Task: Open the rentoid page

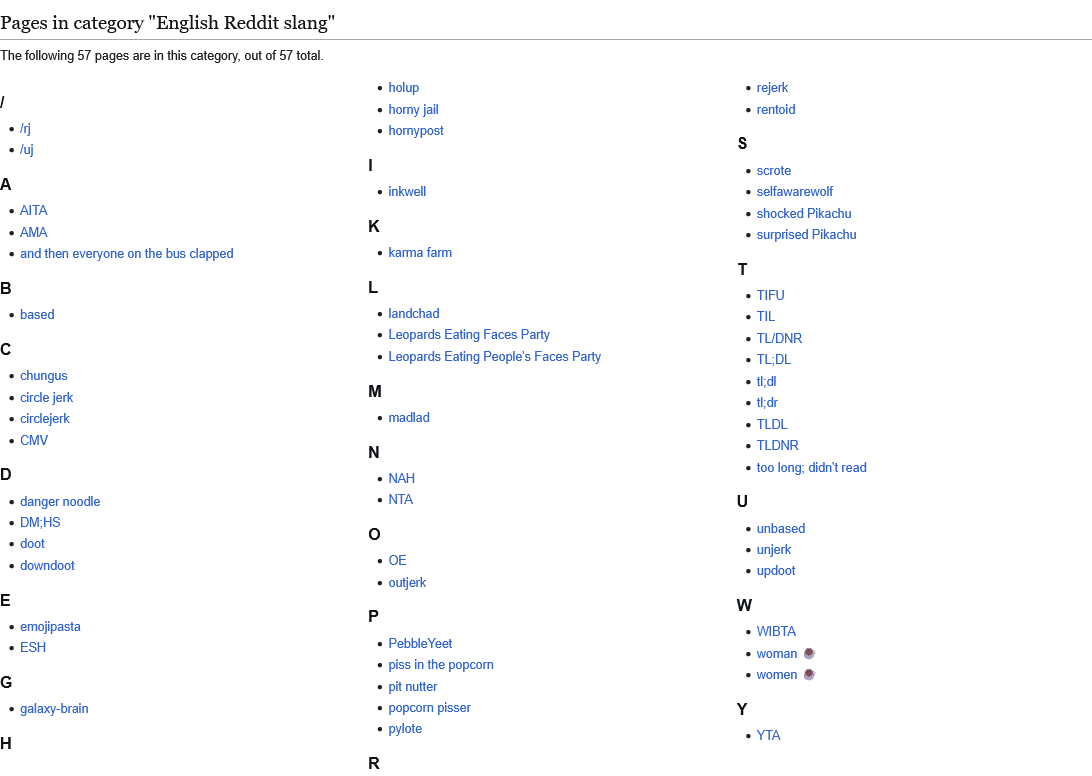Action: tap(776, 109)
